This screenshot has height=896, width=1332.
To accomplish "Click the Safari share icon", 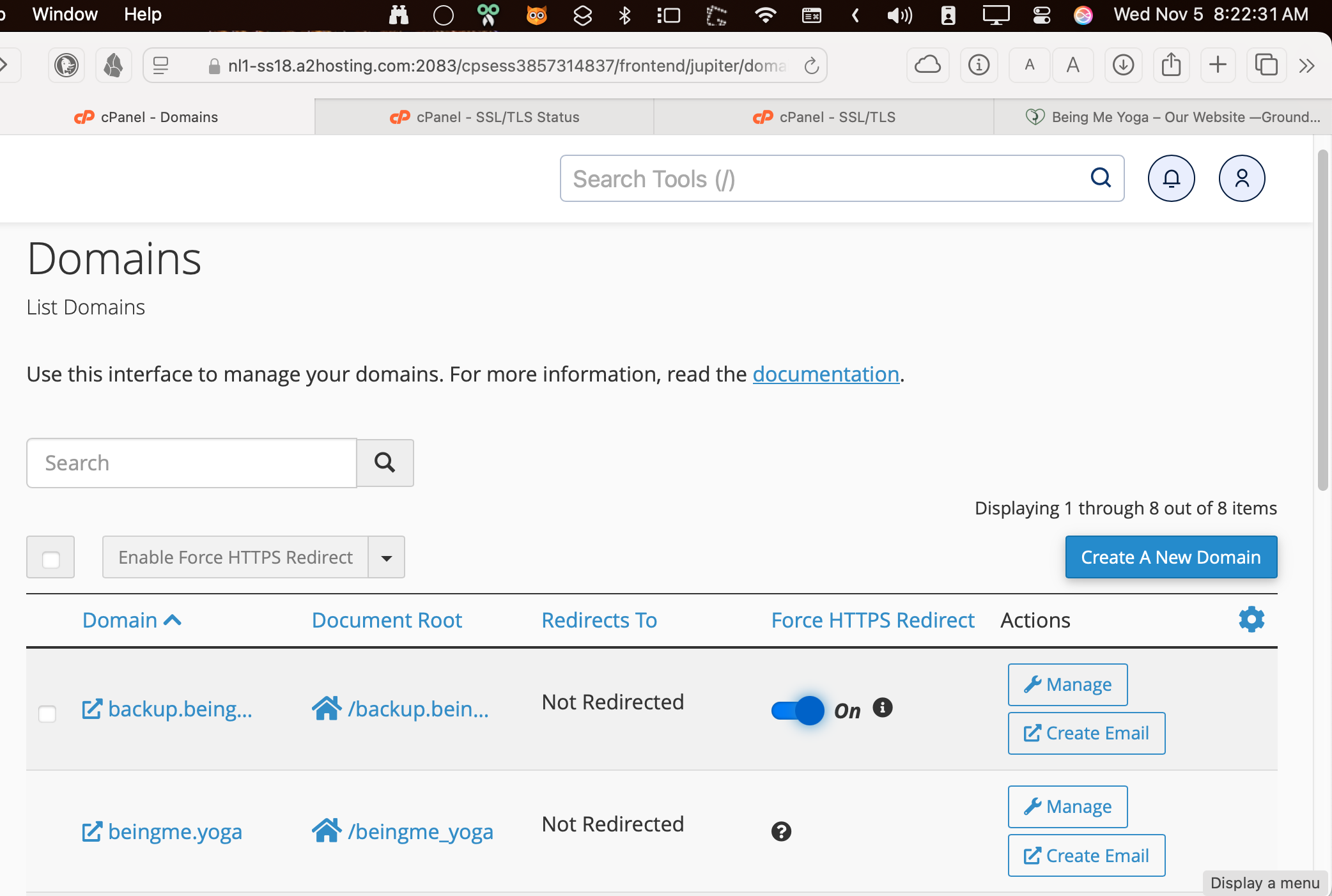I will [1171, 65].
